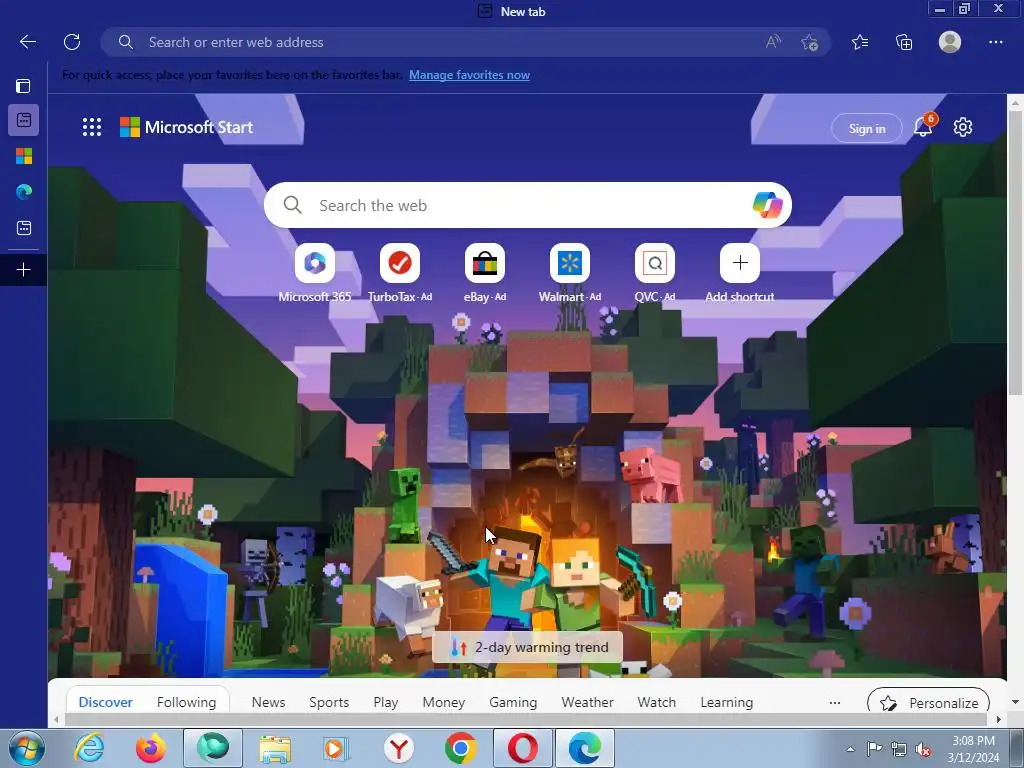Open the Windows Start orb
The width and height of the screenshot is (1024, 768).
point(26,748)
